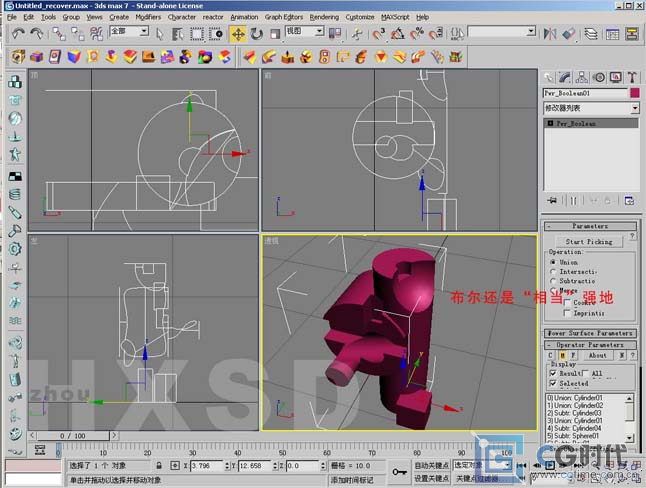Viewport: 646px width, 488px height.
Task: Open the Layer Manager icon
Action: pos(591,34)
